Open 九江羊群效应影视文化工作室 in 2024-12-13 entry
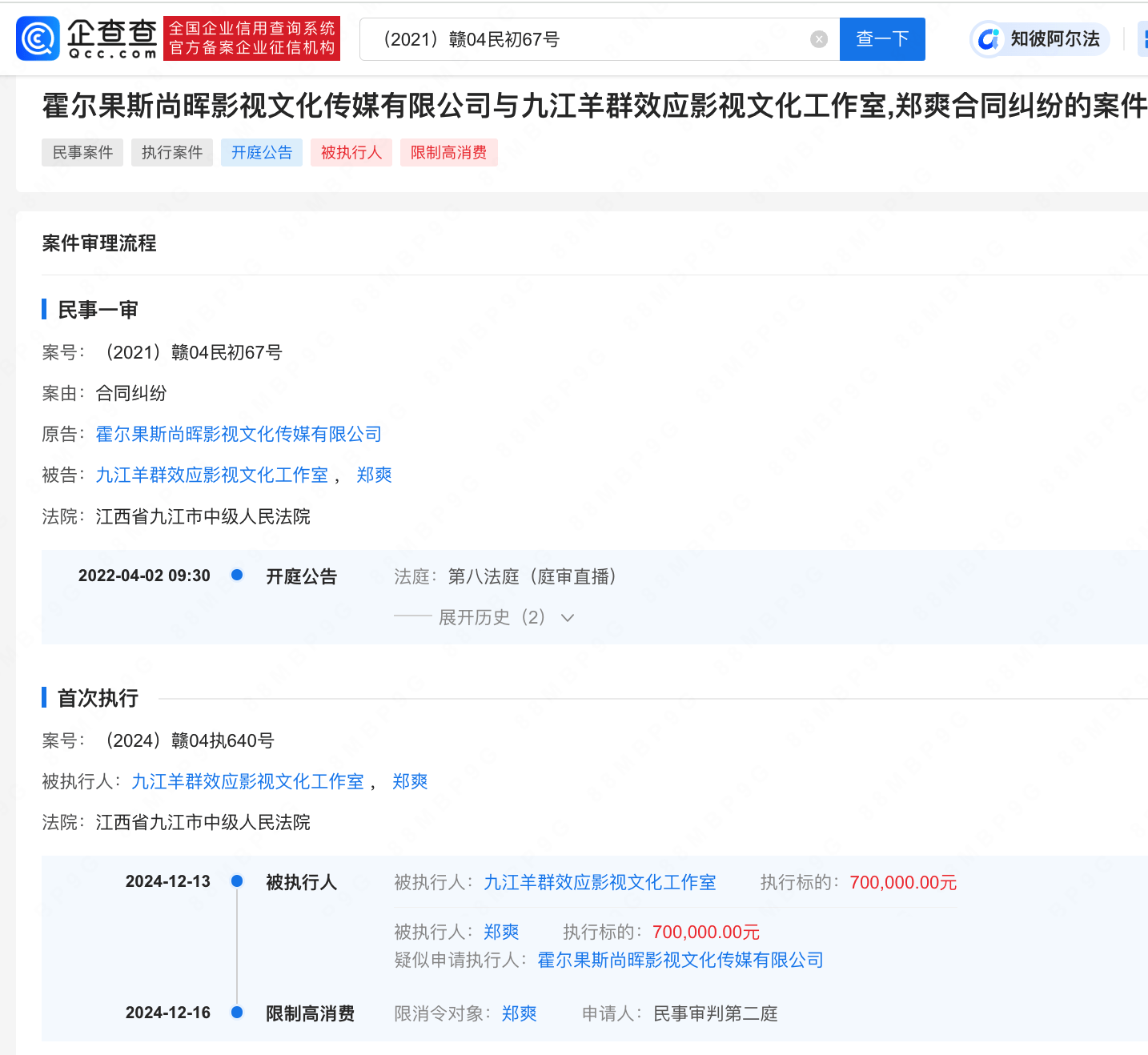Image resolution: width=1148 pixels, height=1055 pixels. [600, 882]
